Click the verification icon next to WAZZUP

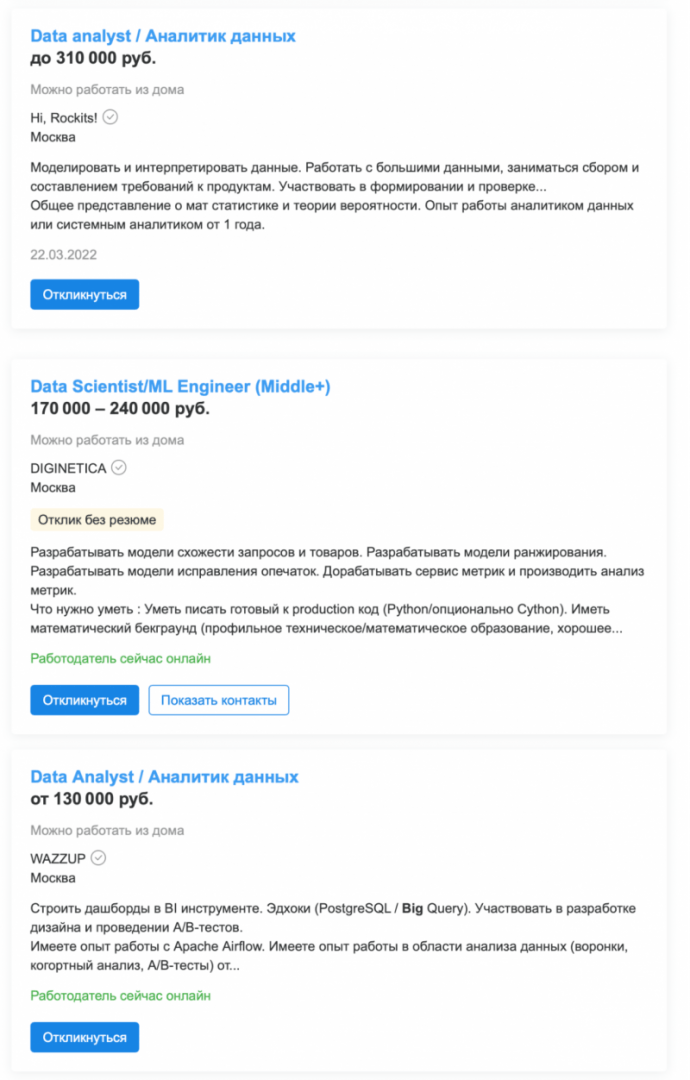coord(98,858)
